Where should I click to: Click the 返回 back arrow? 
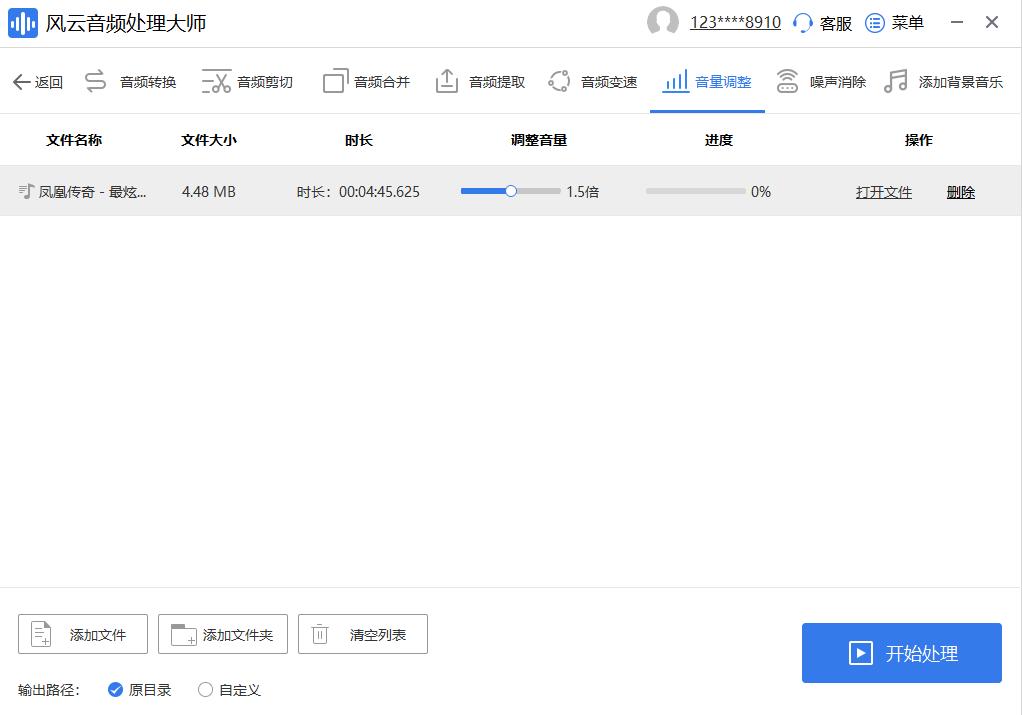coord(37,81)
